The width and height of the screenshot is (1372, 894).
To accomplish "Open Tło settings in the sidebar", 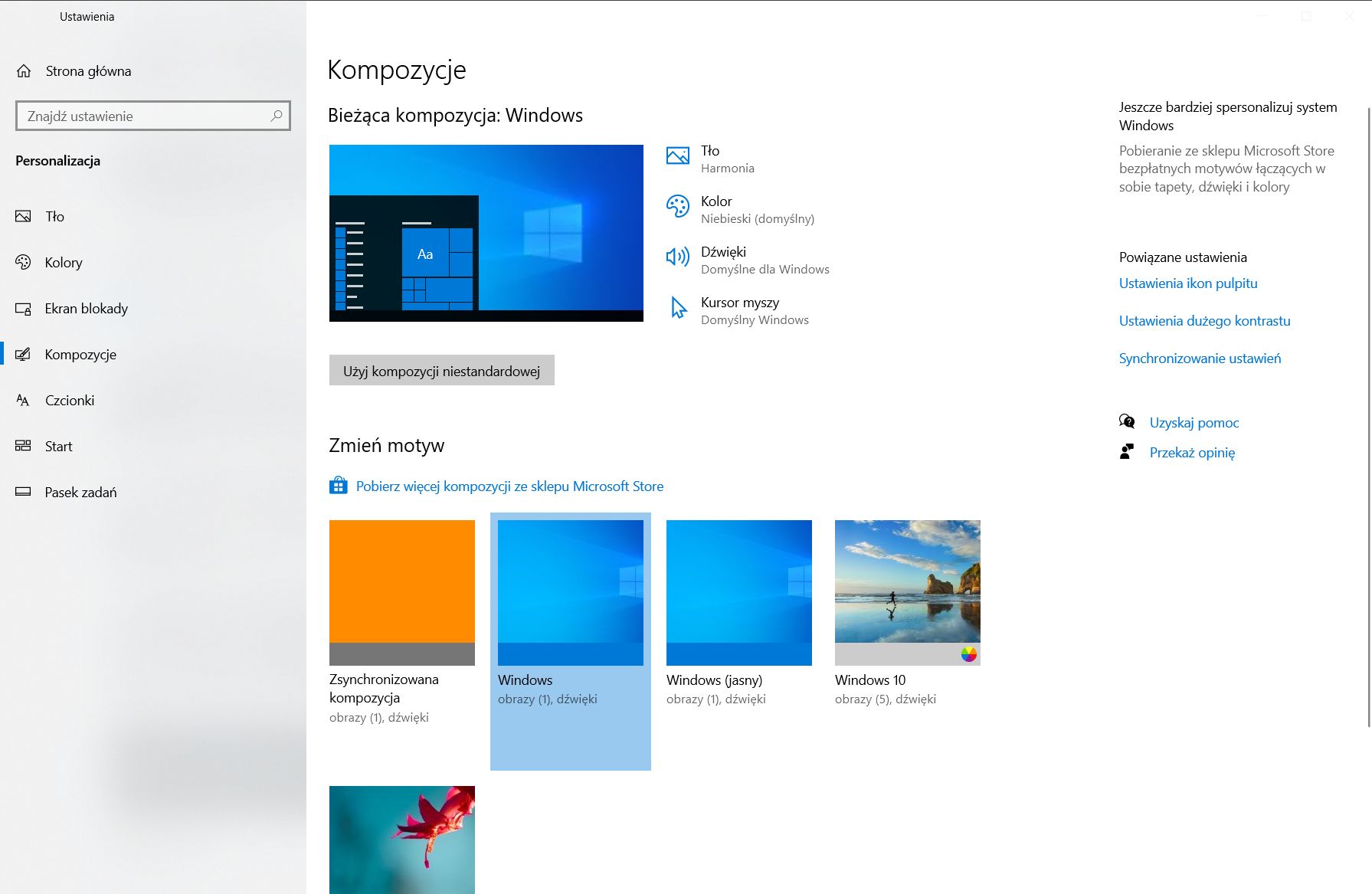I will pyautogui.click(x=54, y=216).
